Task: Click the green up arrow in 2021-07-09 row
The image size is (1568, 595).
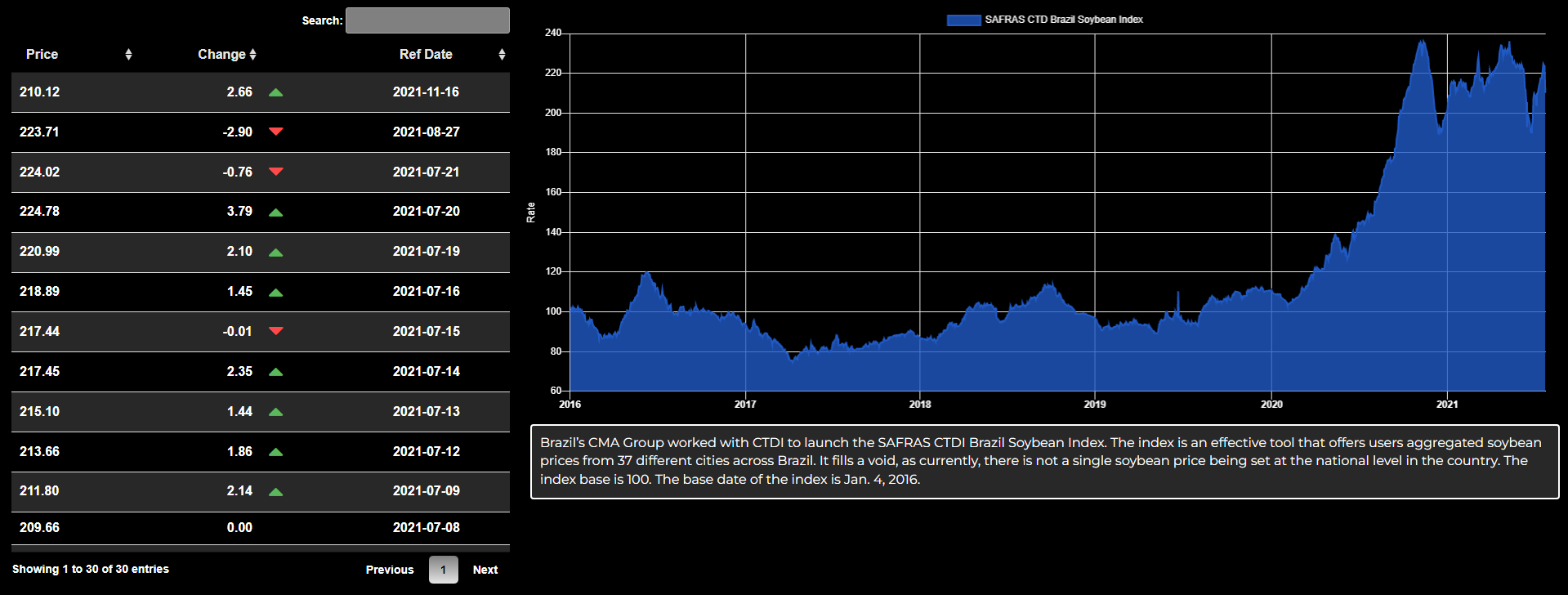Action: (x=276, y=491)
